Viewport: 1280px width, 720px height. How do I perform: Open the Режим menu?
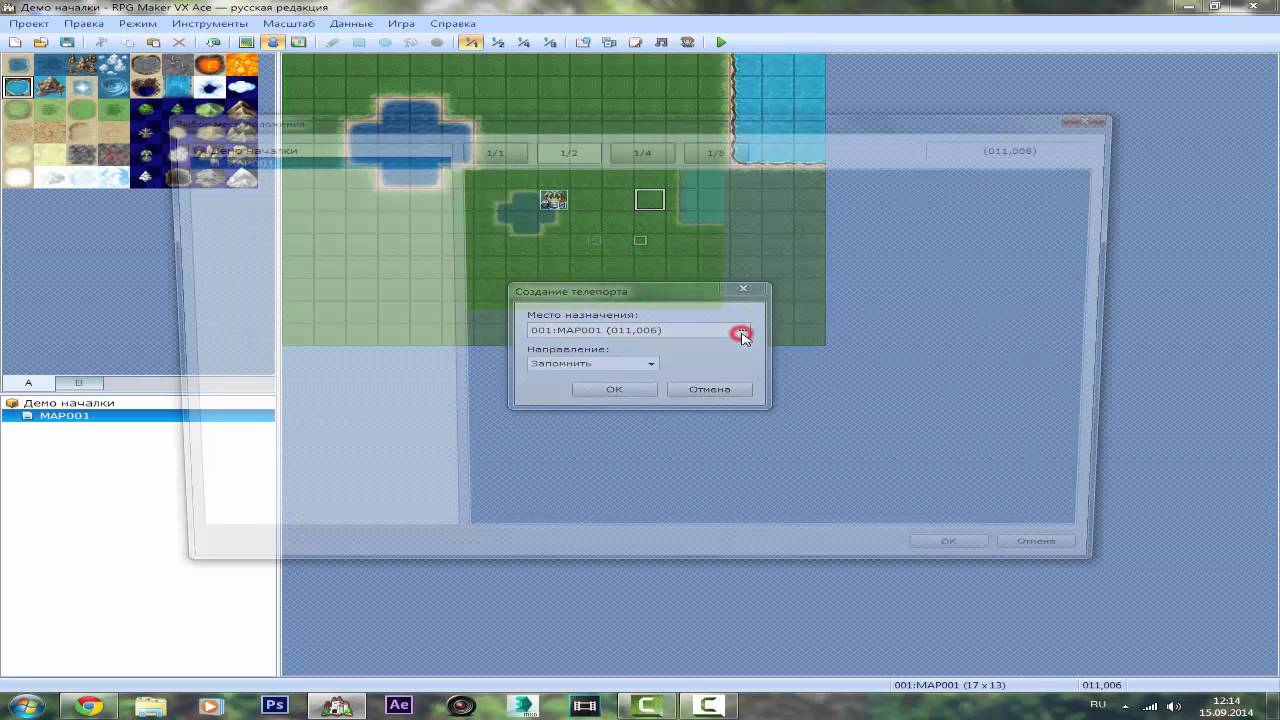(138, 23)
